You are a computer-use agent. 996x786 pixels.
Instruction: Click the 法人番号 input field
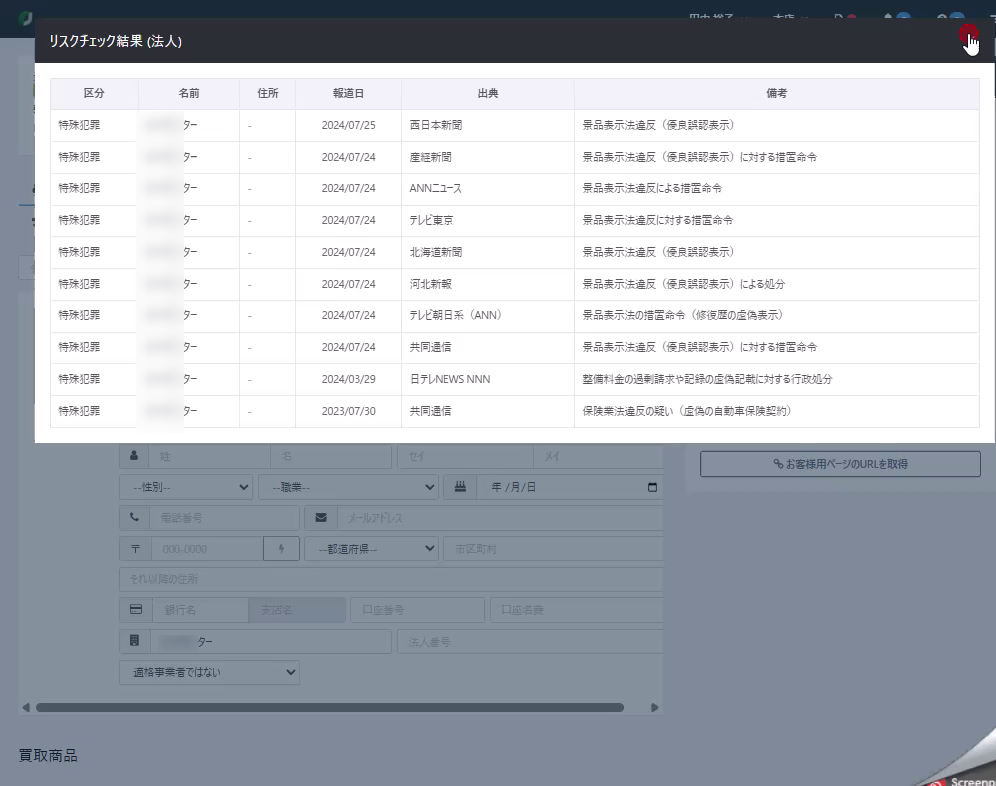[530, 641]
